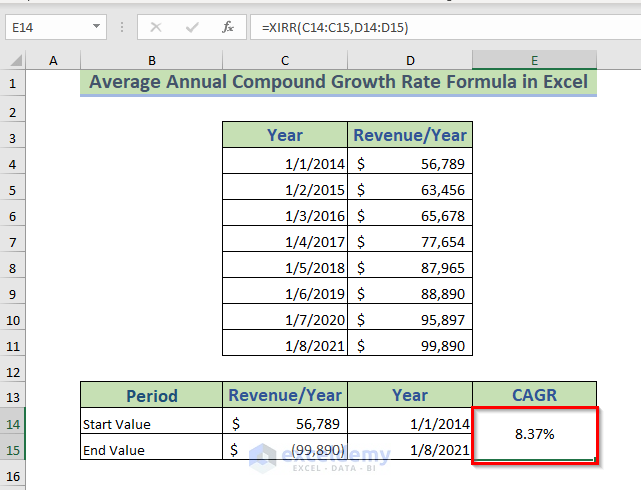Click the title cell 'Average Annual Compound Growth Rate'
This screenshot has width=641, height=490.
coord(338,83)
